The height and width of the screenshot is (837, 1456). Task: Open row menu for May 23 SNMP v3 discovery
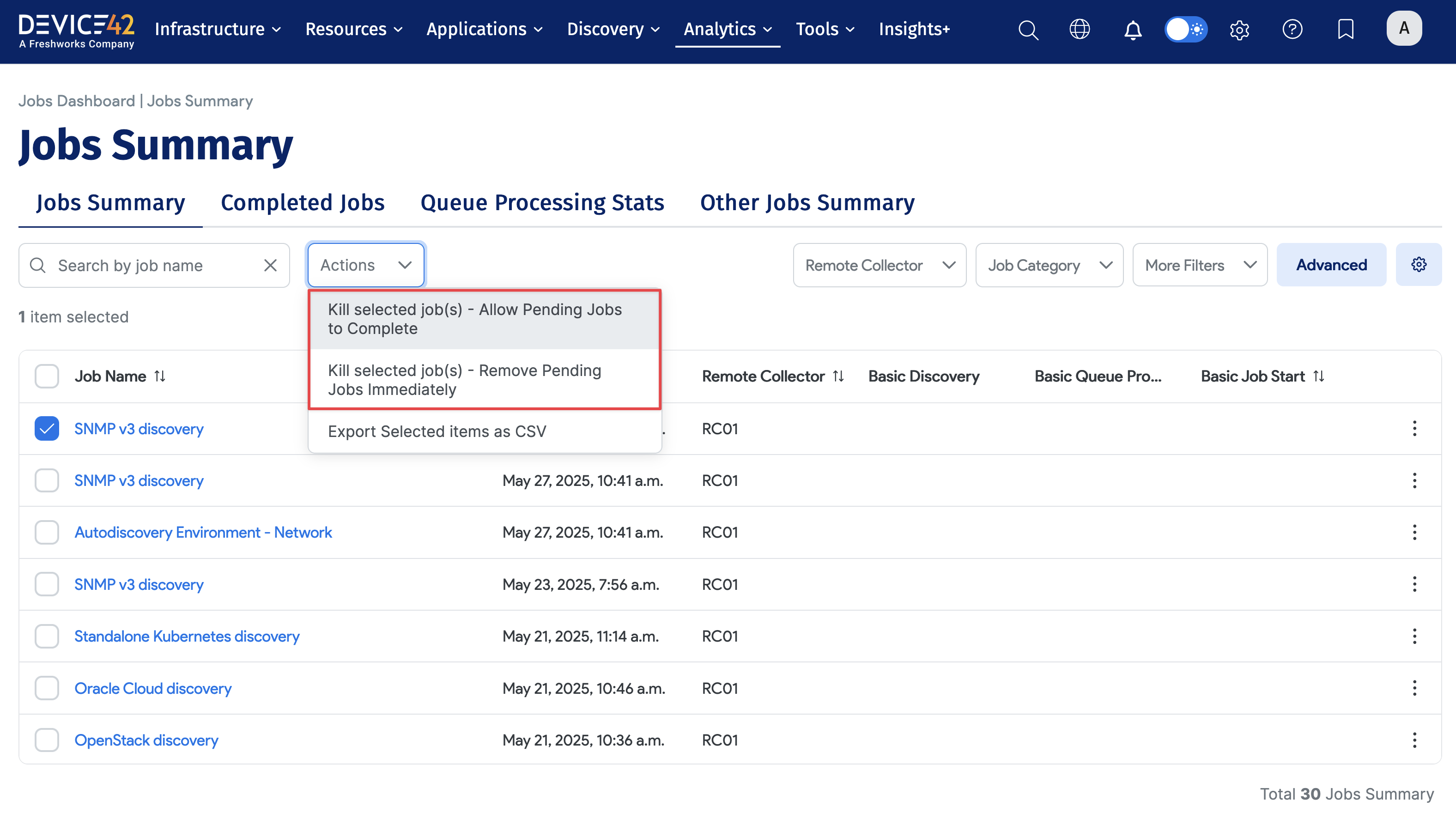(x=1414, y=584)
